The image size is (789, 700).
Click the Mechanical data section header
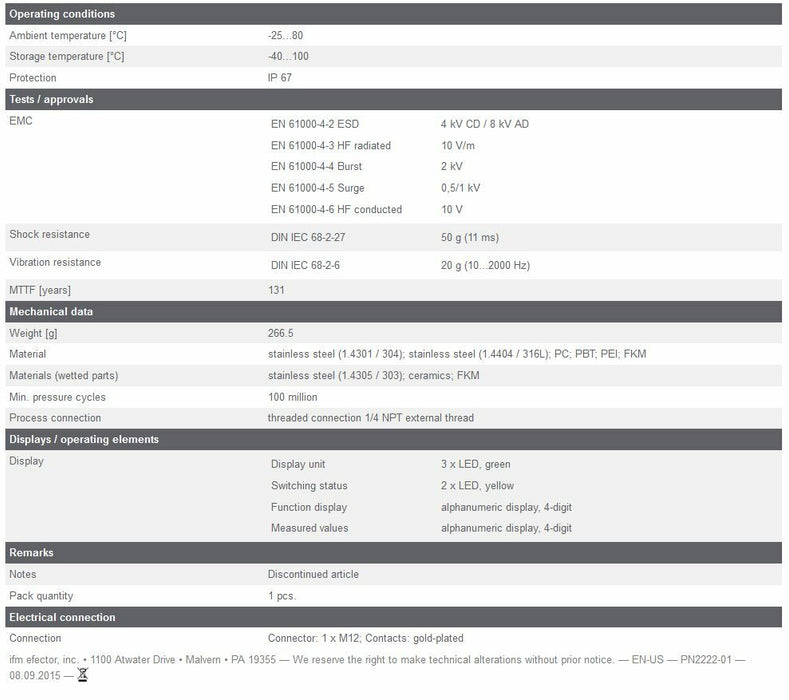51,311
